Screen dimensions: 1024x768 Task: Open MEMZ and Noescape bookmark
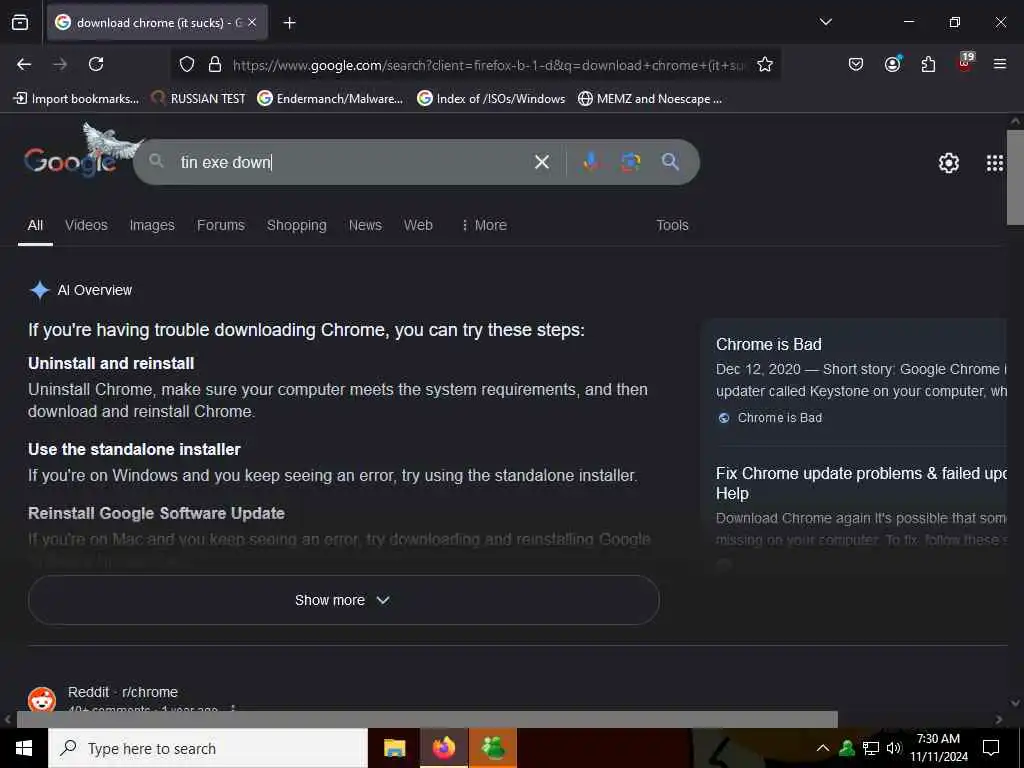[x=650, y=99]
